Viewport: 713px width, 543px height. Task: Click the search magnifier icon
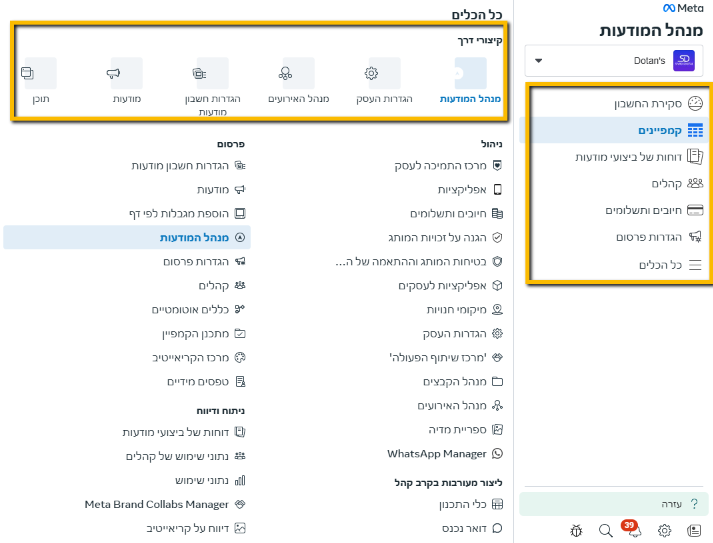pos(606,530)
